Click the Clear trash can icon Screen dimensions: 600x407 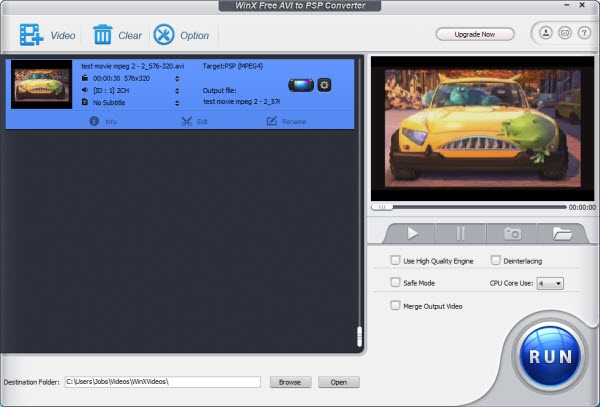[x=103, y=35]
